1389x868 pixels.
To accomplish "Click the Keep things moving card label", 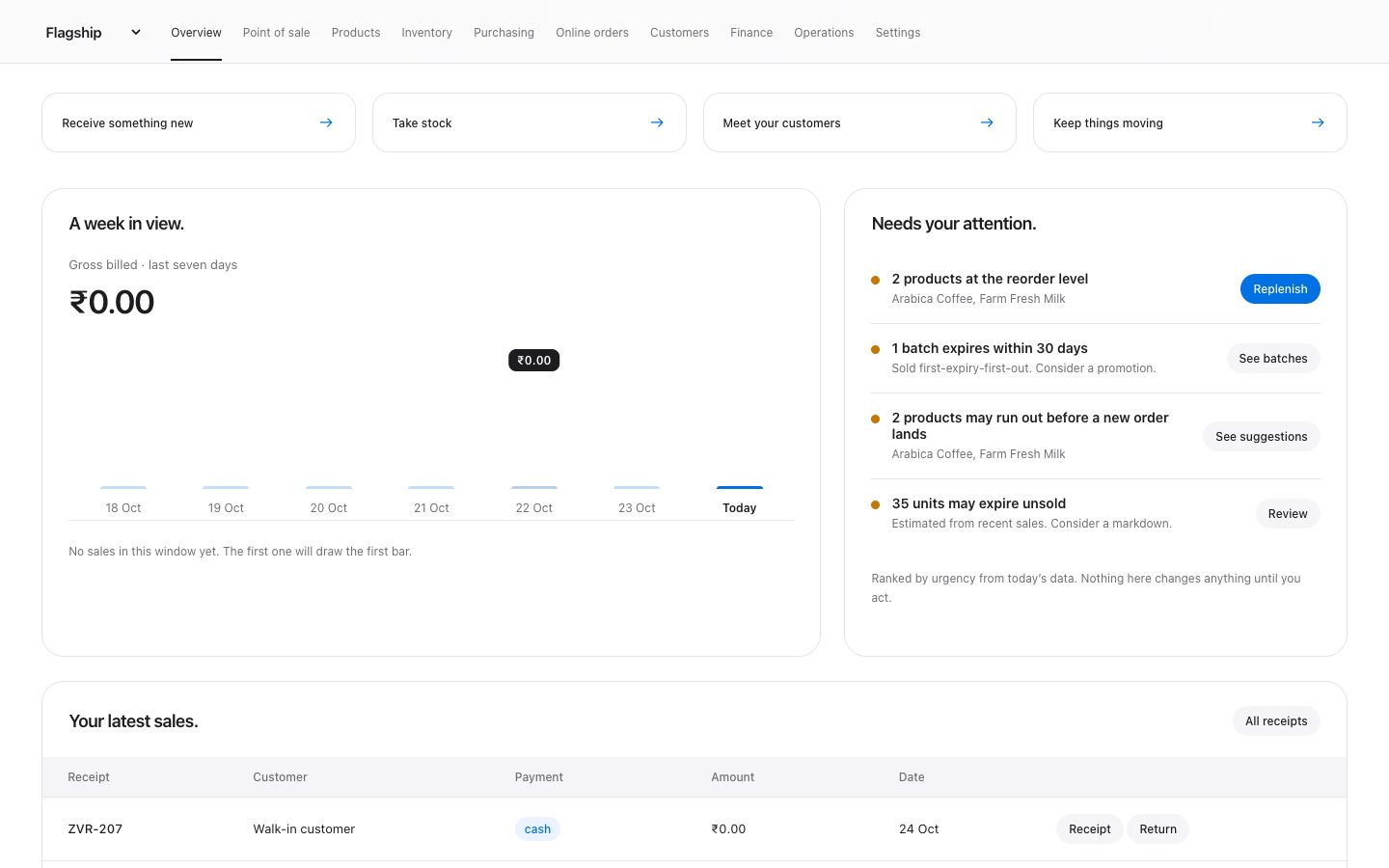I will [1108, 123].
